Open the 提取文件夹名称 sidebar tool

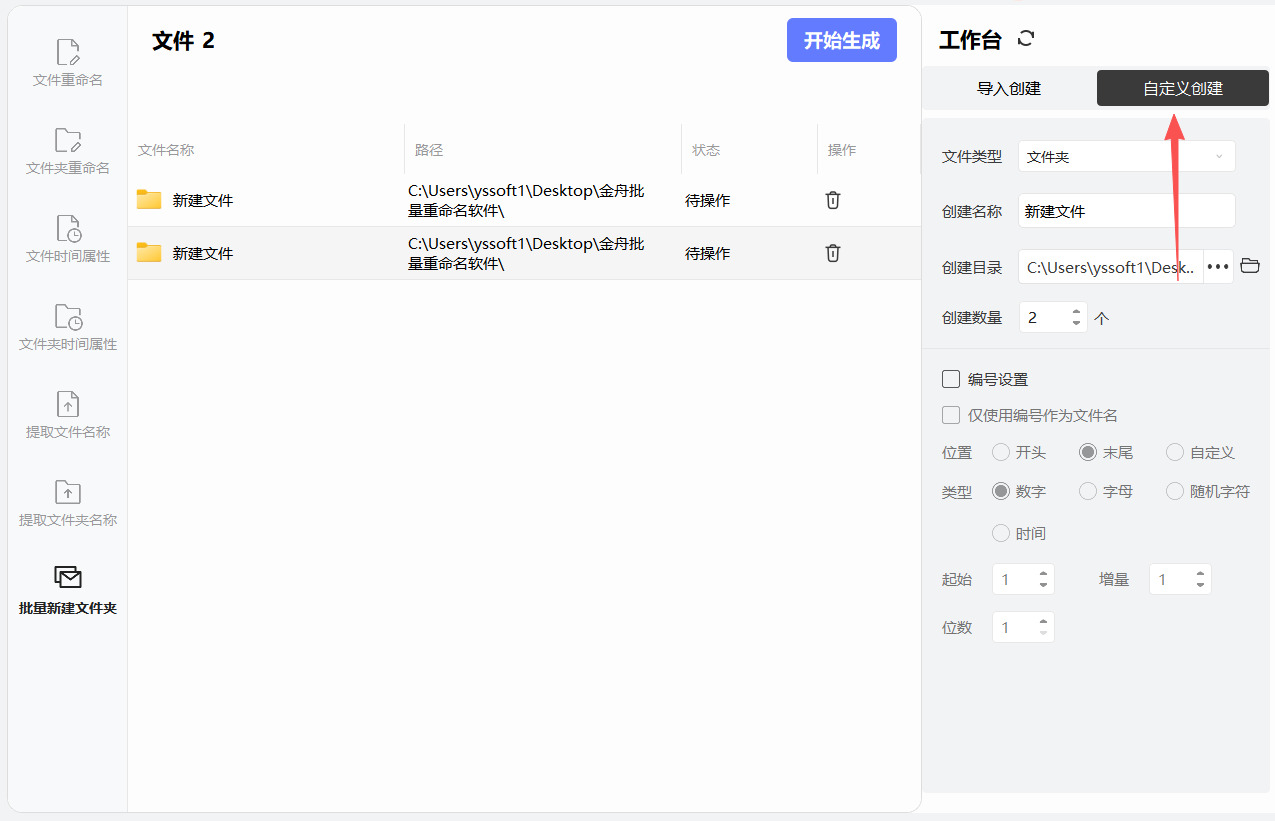68,503
